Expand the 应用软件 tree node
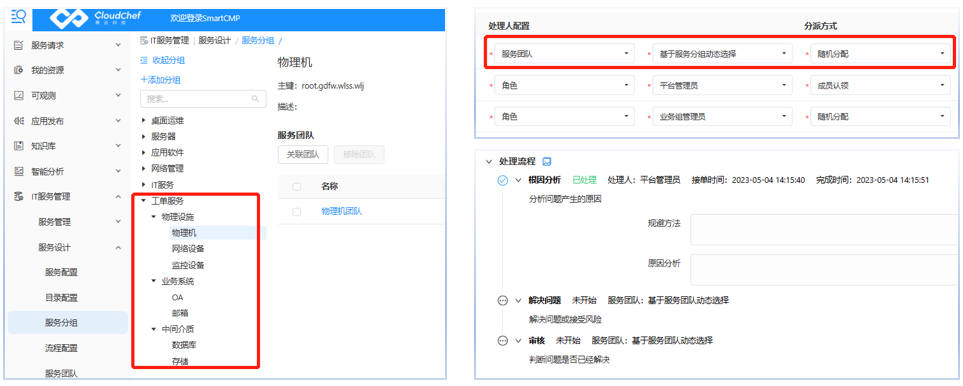The width and height of the screenshot is (963, 386). (144, 152)
